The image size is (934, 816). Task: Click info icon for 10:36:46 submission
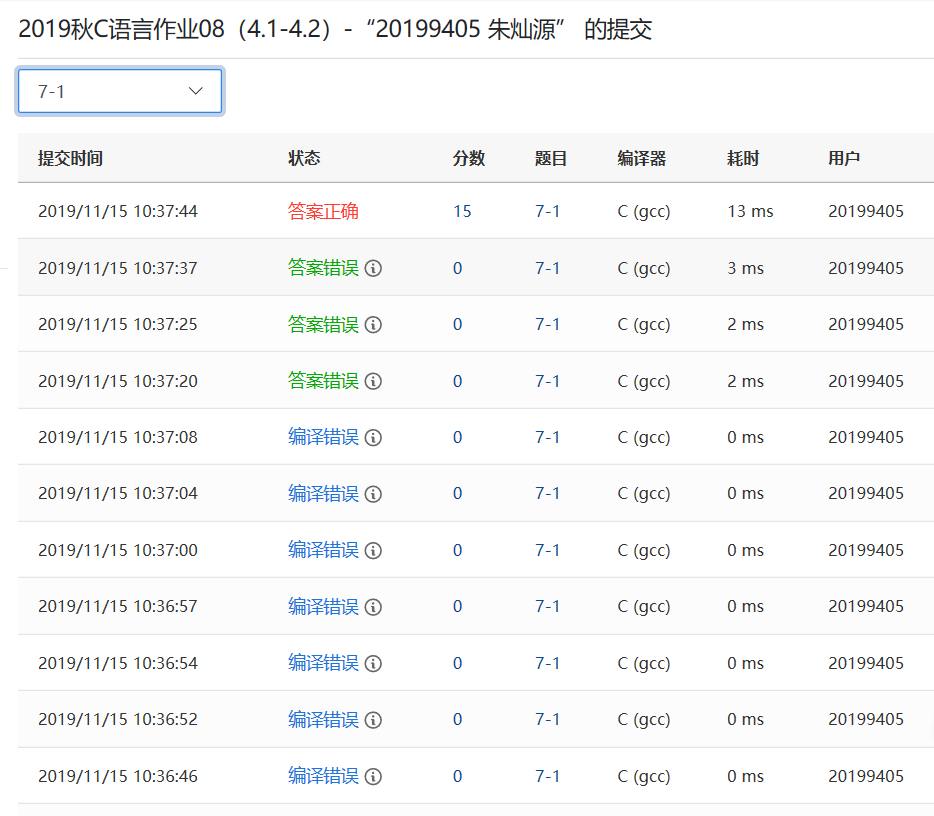(x=374, y=776)
